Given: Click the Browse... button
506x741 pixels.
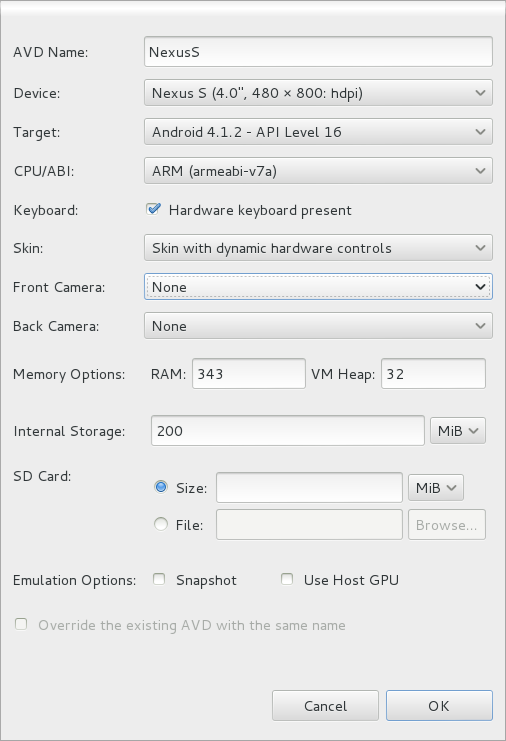Looking at the screenshot, I should coord(447,525).
